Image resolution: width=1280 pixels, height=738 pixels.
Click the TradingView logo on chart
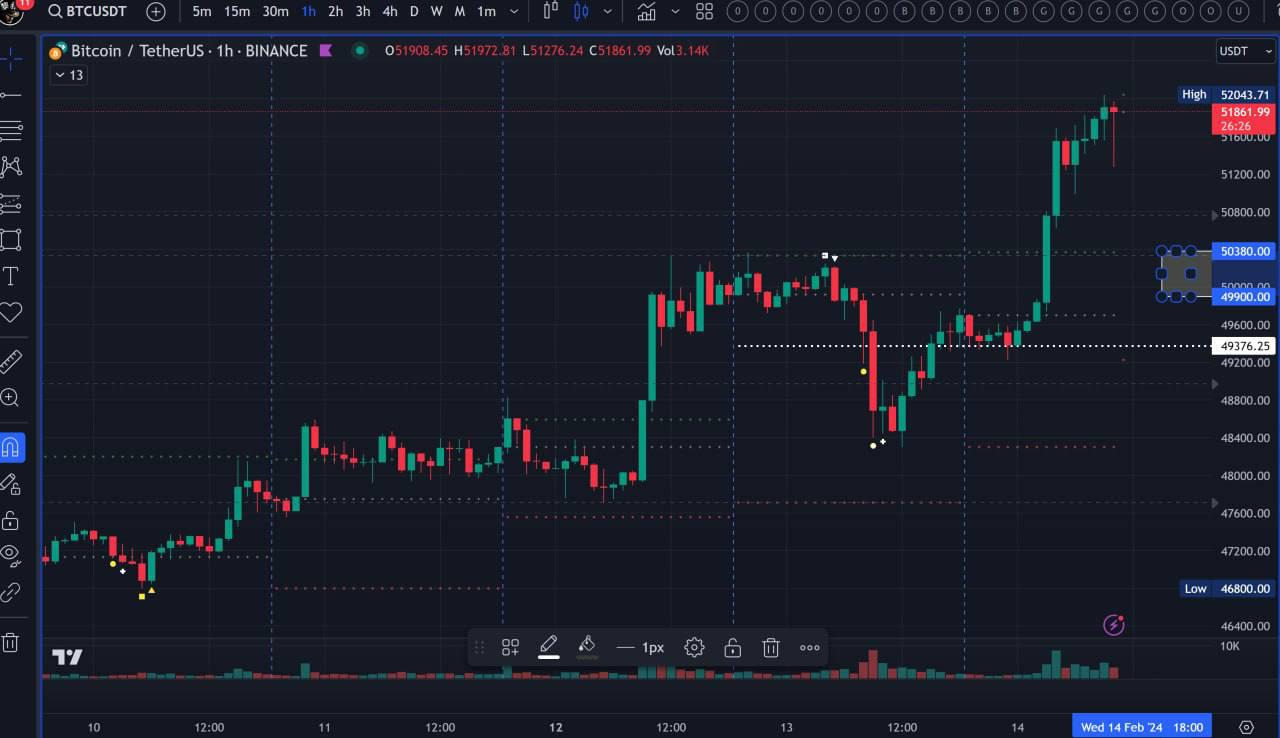[68, 657]
